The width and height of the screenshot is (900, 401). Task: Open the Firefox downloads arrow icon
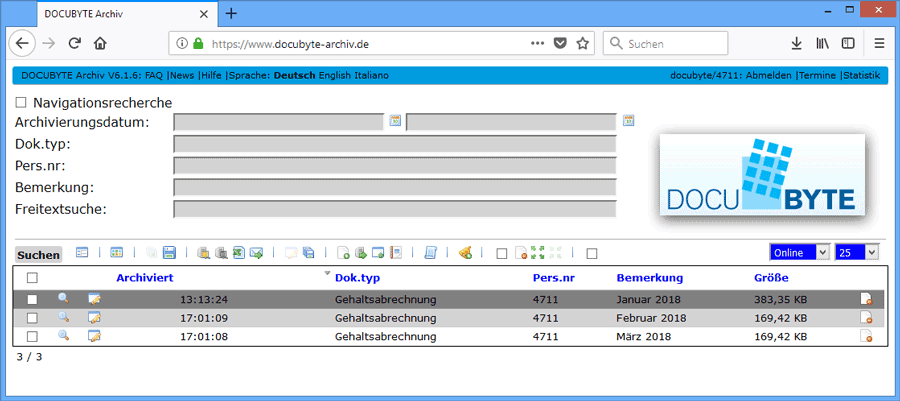tap(796, 44)
